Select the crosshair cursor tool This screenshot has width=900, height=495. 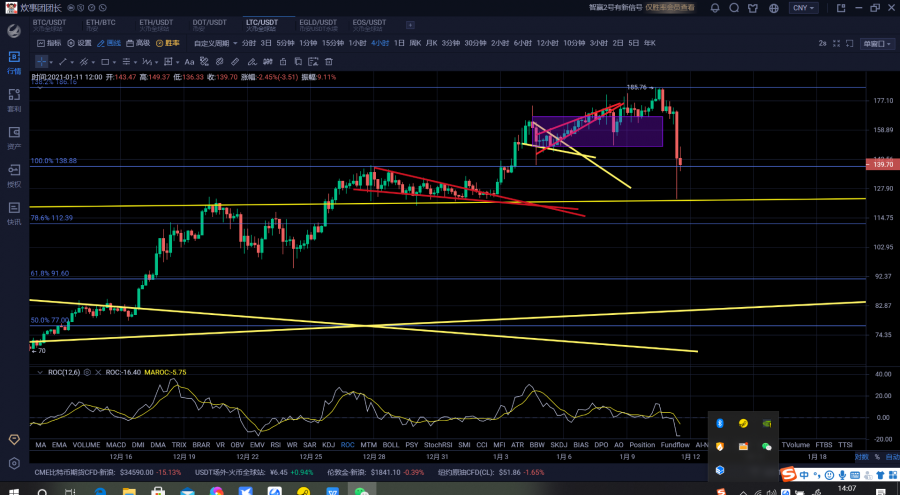[42, 62]
